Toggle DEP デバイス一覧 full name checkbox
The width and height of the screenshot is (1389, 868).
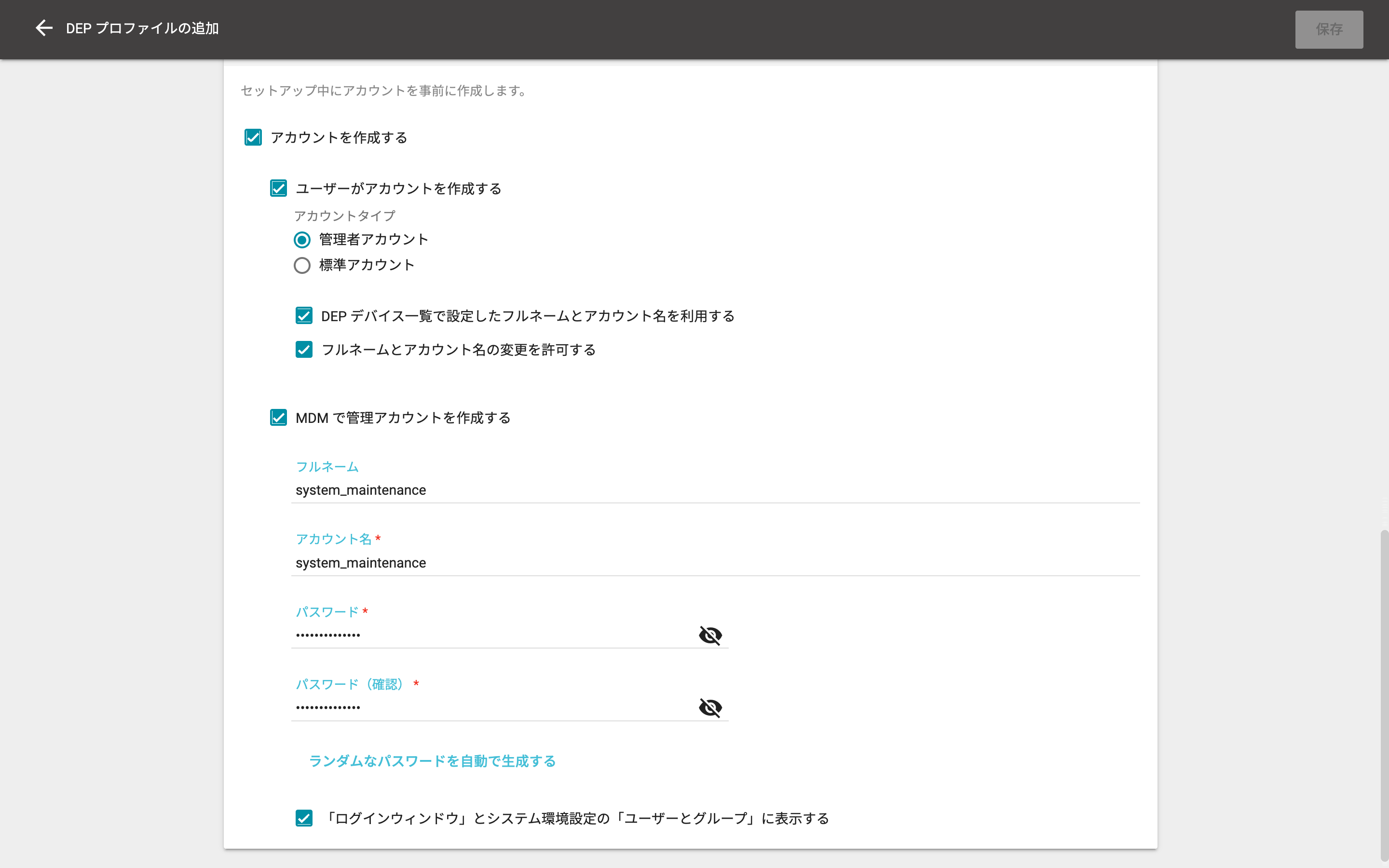coord(304,316)
